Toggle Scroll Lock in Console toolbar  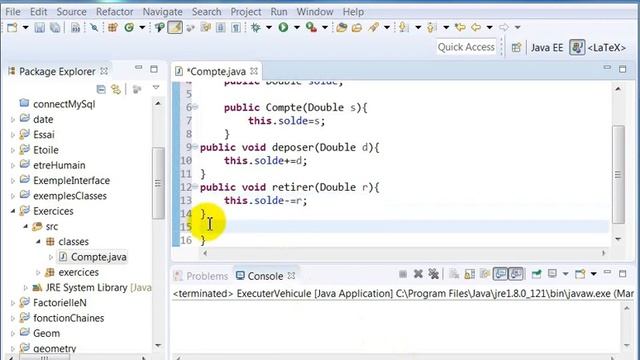coord(469,274)
